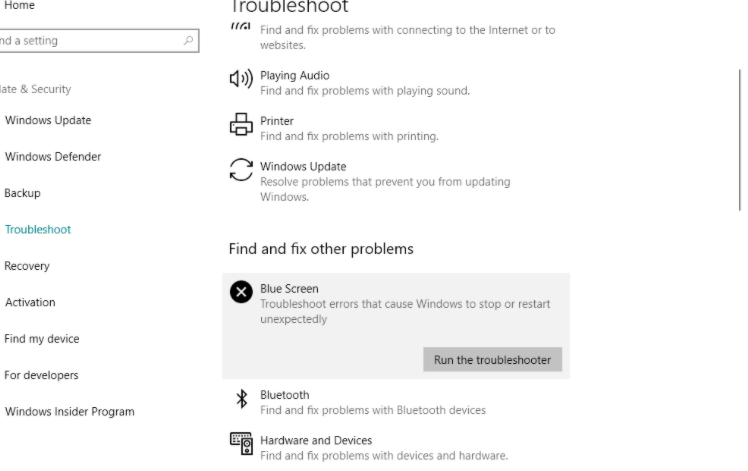Go to the Backup settings page
The image size is (748, 471).
[22, 193]
